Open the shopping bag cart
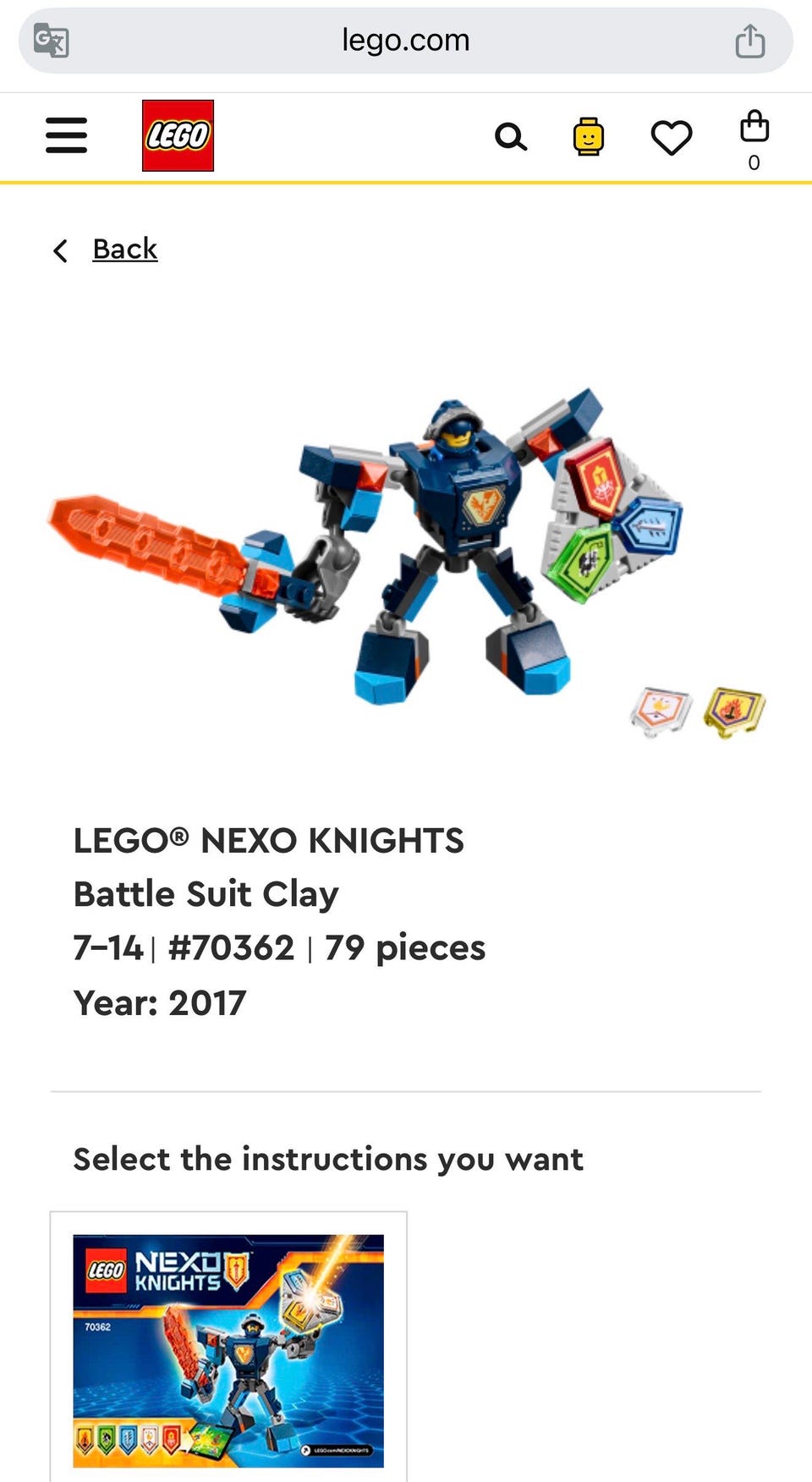Viewport: 812px width, 1482px height. pos(754,126)
